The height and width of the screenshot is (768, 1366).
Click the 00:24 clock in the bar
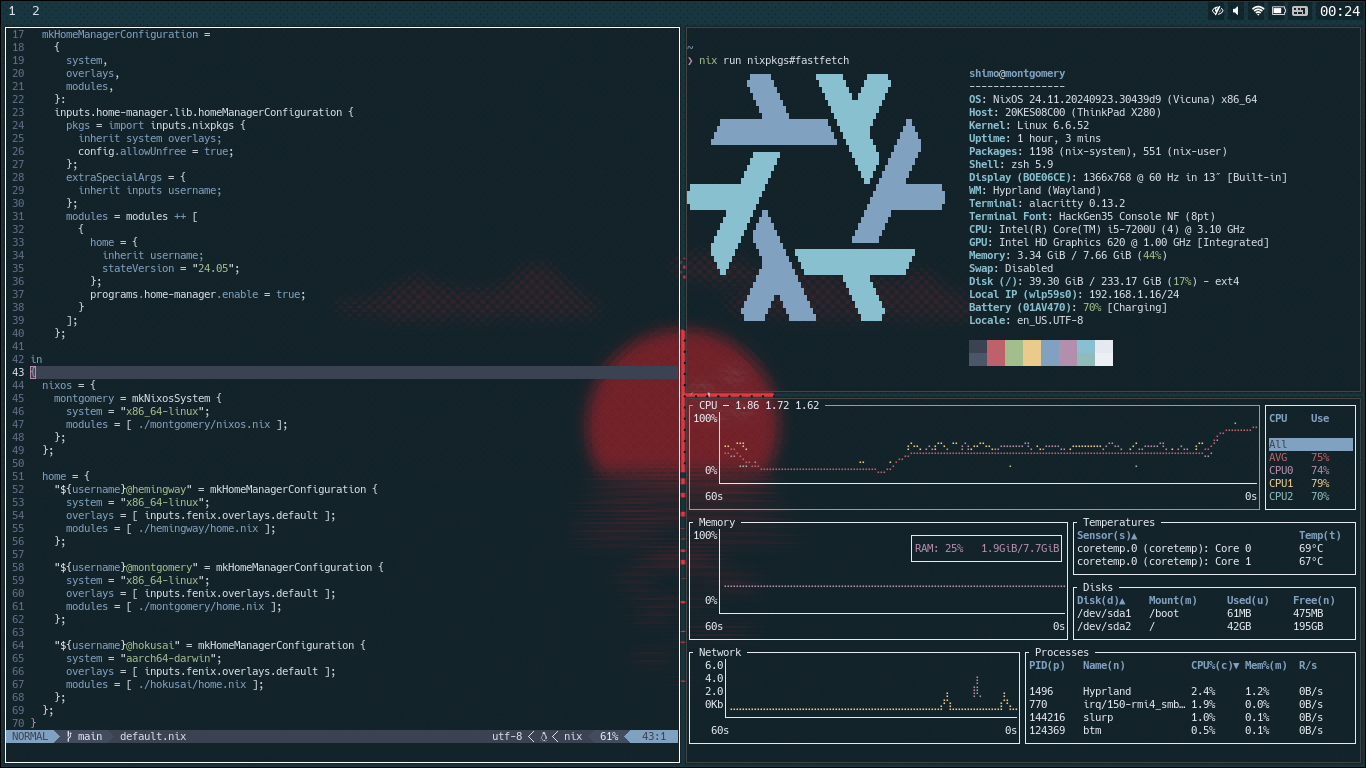coord(1340,11)
